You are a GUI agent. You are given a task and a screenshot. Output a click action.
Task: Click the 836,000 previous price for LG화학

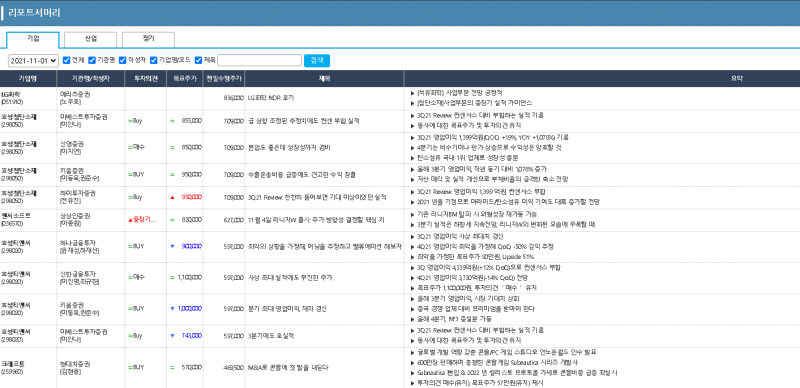click(x=233, y=98)
